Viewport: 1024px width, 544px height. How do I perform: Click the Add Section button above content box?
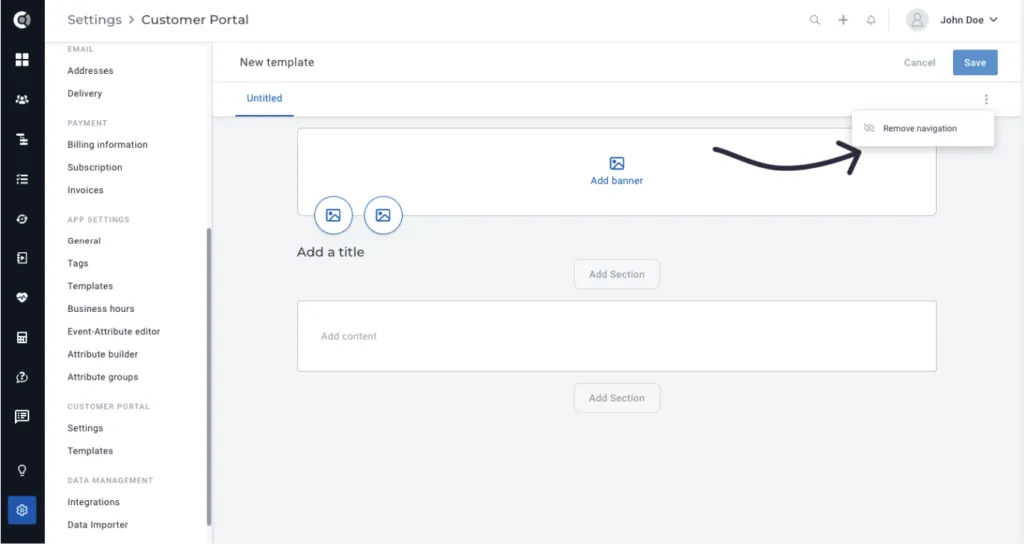coord(616,274)
